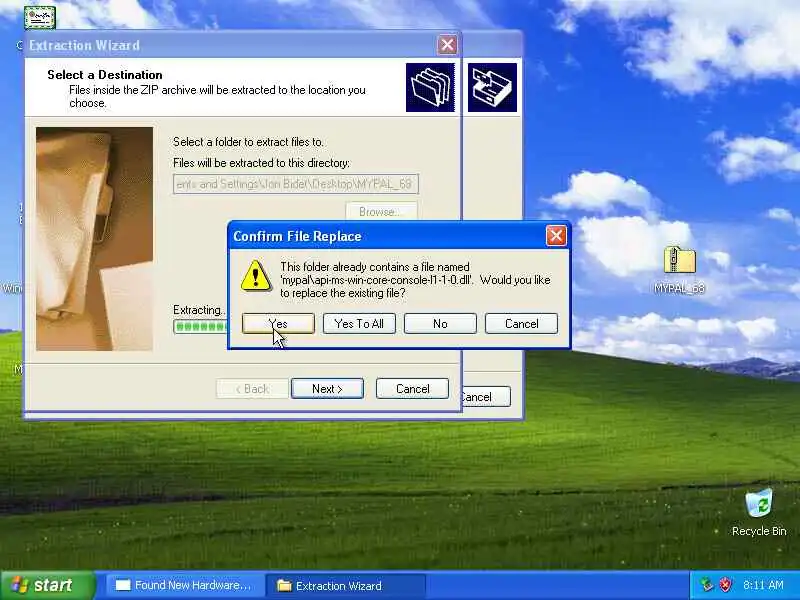Click the hardware tray icon

(707, 585)
